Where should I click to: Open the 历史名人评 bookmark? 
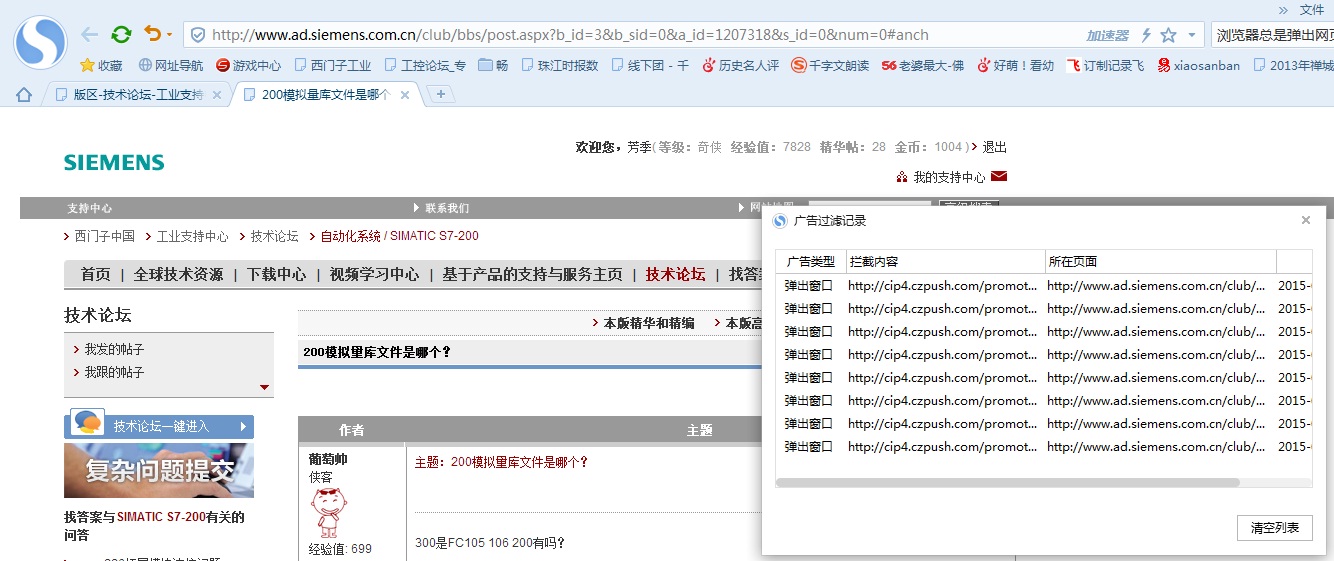pyautogui.click(x=740, y=65)
